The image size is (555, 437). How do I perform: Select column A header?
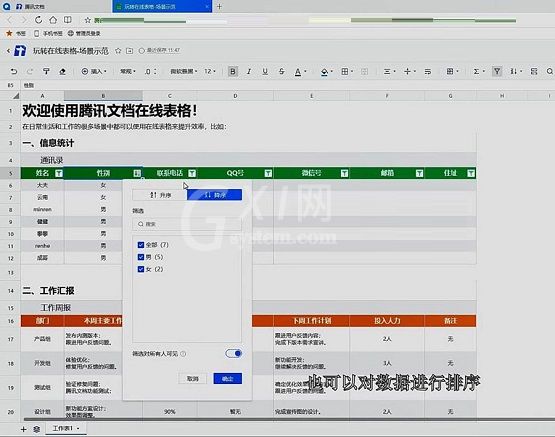point(42,96)
